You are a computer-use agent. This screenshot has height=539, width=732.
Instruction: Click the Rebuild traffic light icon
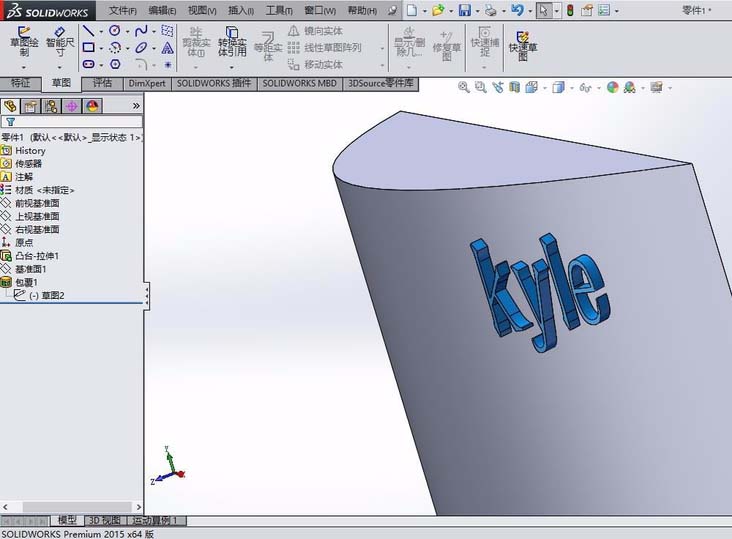click(x=570, y=10)
